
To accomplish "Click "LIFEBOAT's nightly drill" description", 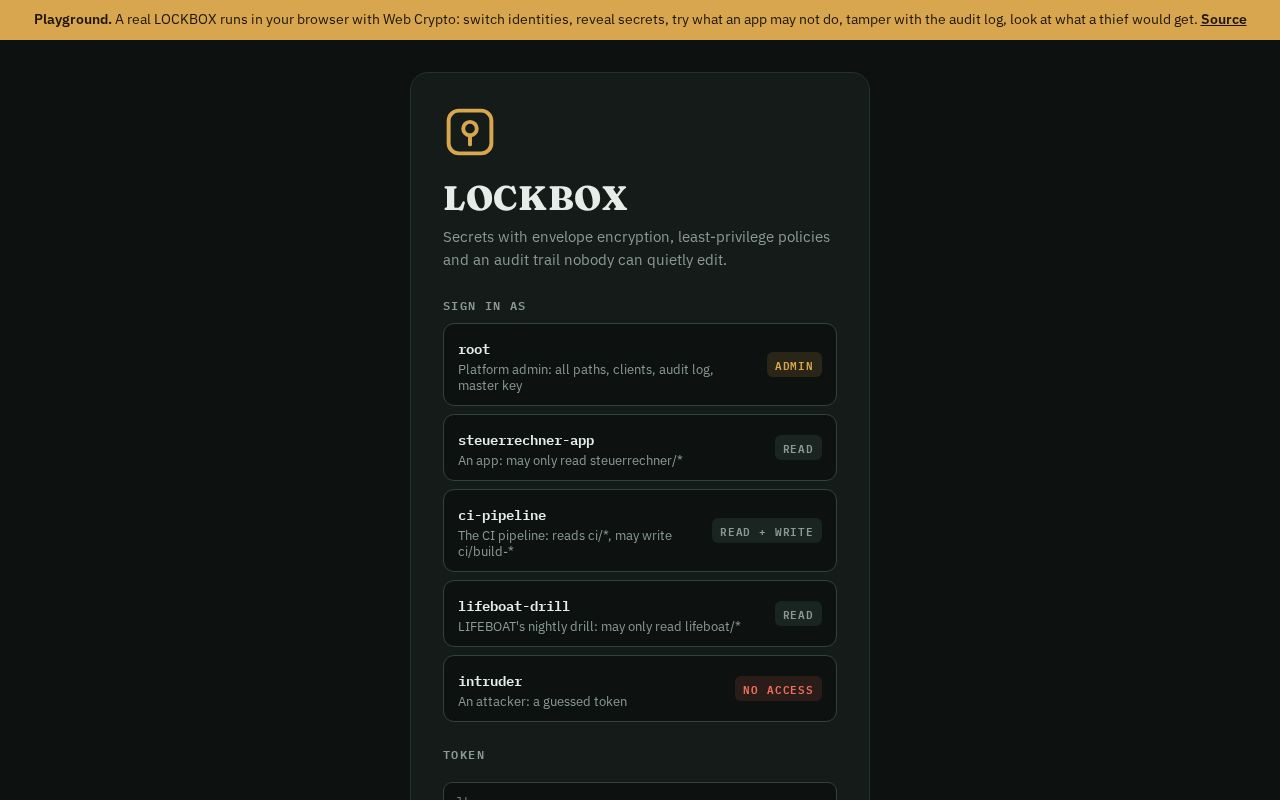I will pyautogui.click(x=599, y=627).
